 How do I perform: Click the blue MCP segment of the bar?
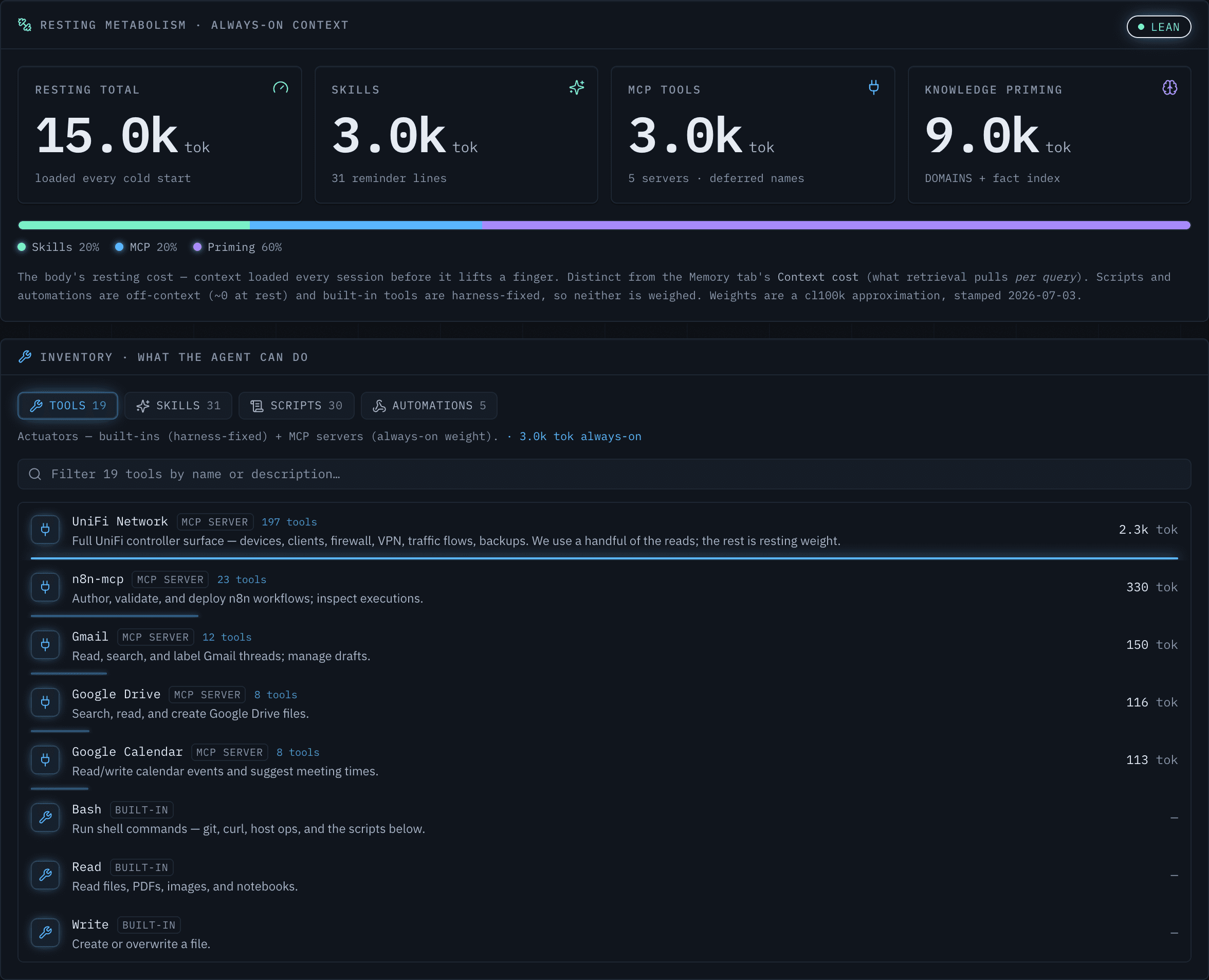[366, 225]
